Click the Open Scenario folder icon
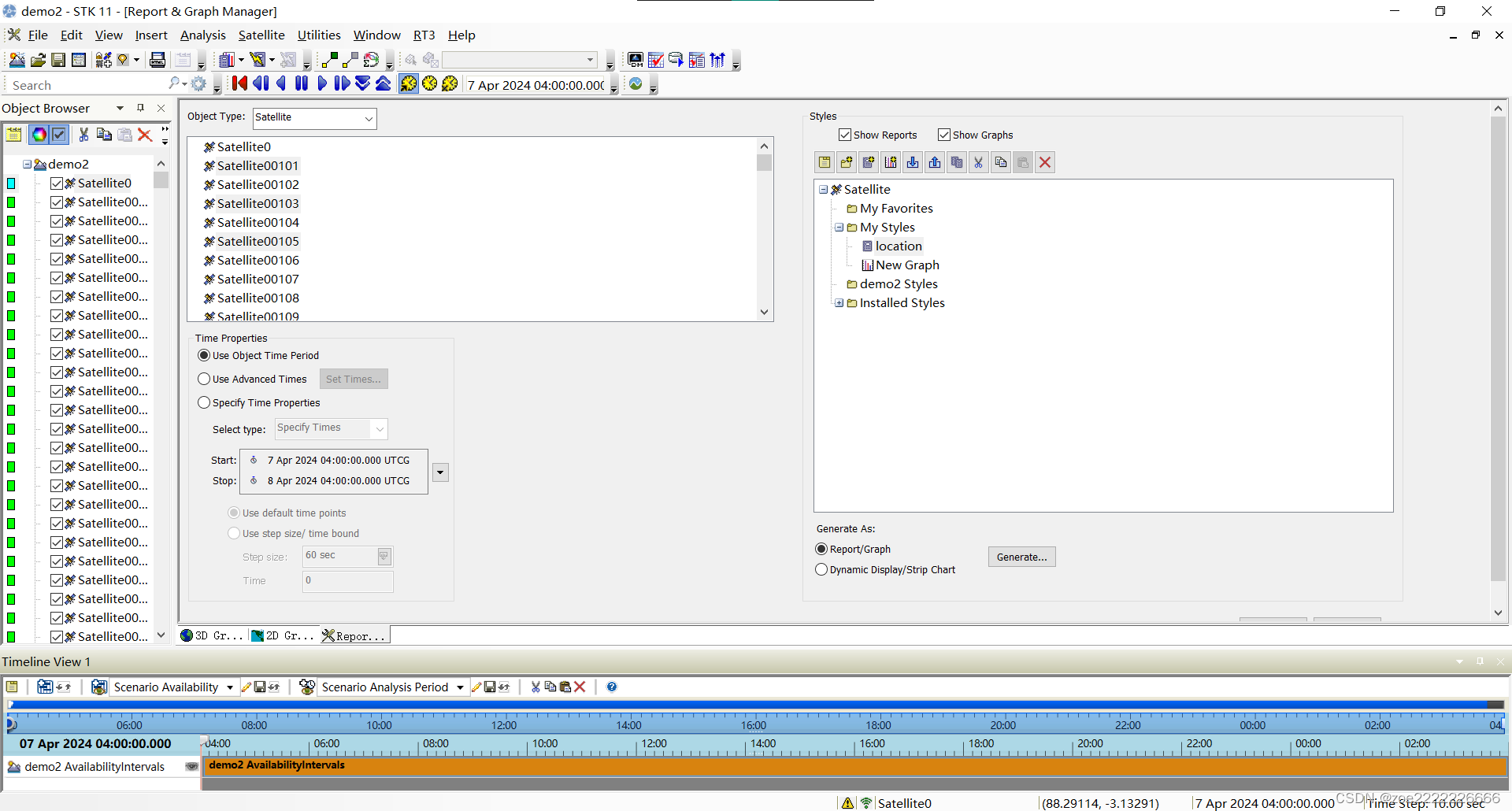1512x811 pixels. coord(38,60)
